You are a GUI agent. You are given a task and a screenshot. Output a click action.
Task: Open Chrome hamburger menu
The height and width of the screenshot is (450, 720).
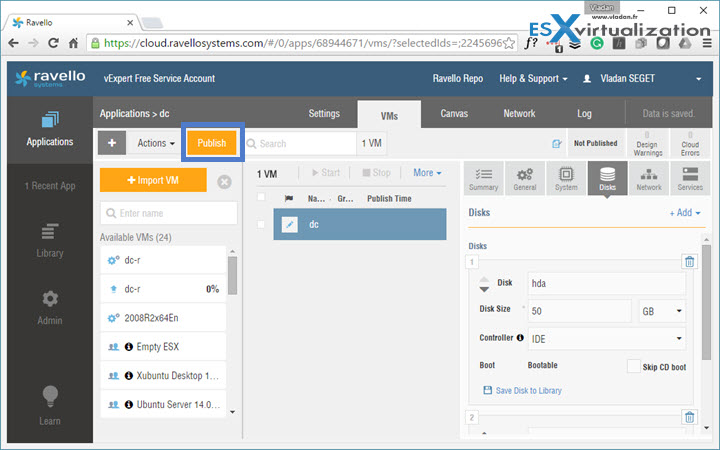click(x=707, y=43)
